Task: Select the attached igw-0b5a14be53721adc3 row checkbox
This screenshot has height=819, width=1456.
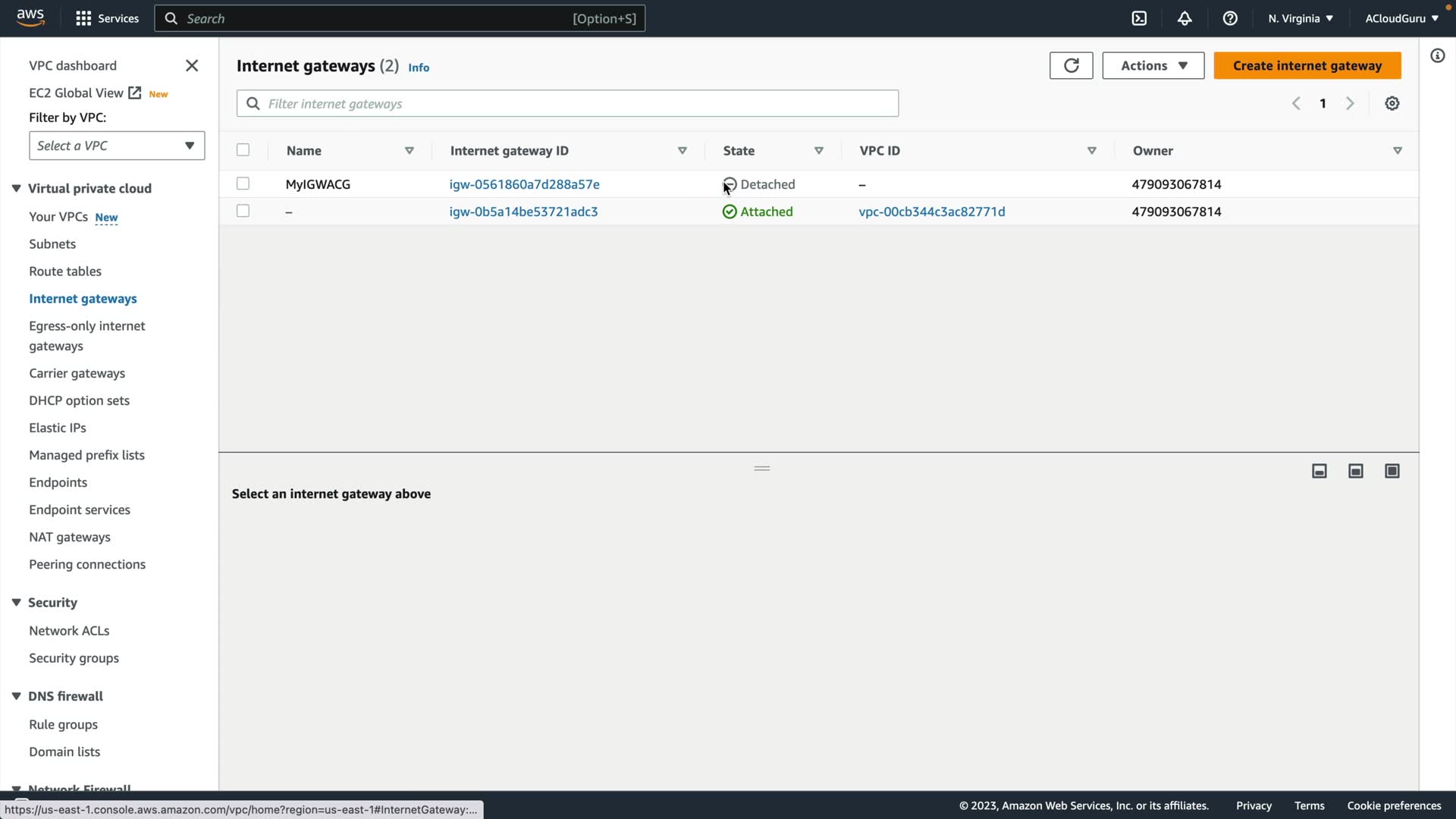Action: (243, 211)
